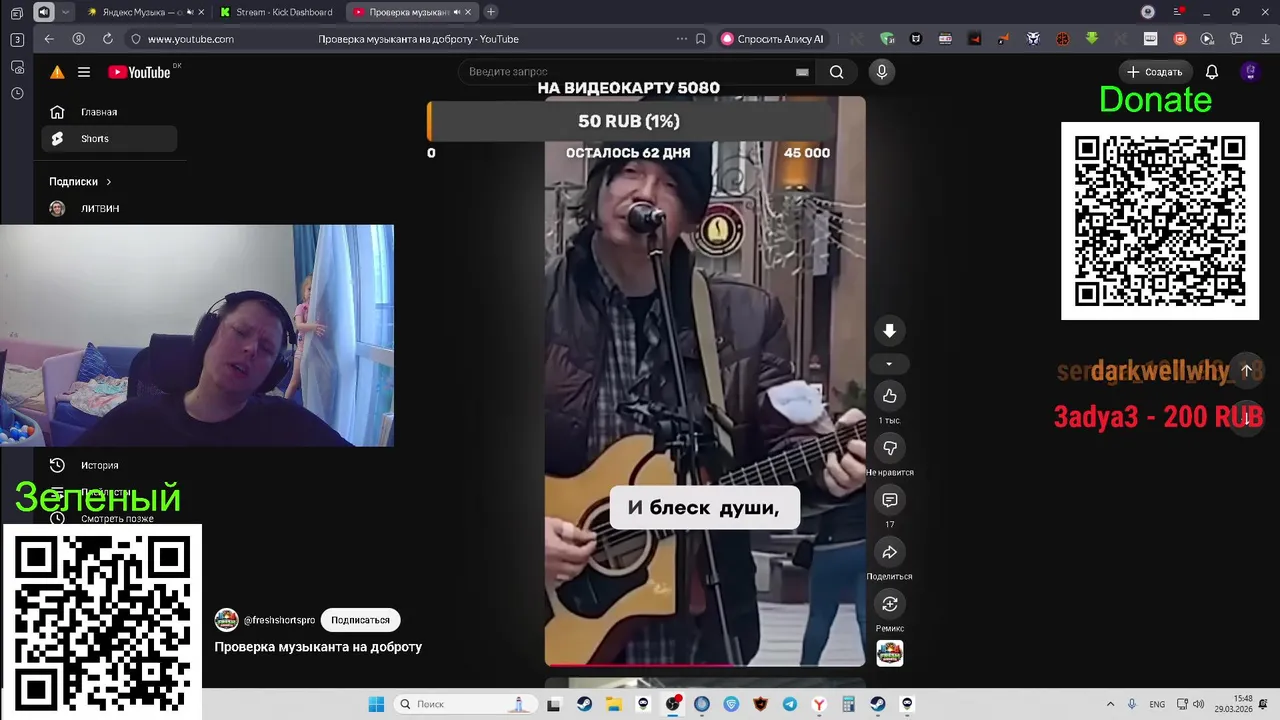Expand the Подписки section

coord(80,182)
